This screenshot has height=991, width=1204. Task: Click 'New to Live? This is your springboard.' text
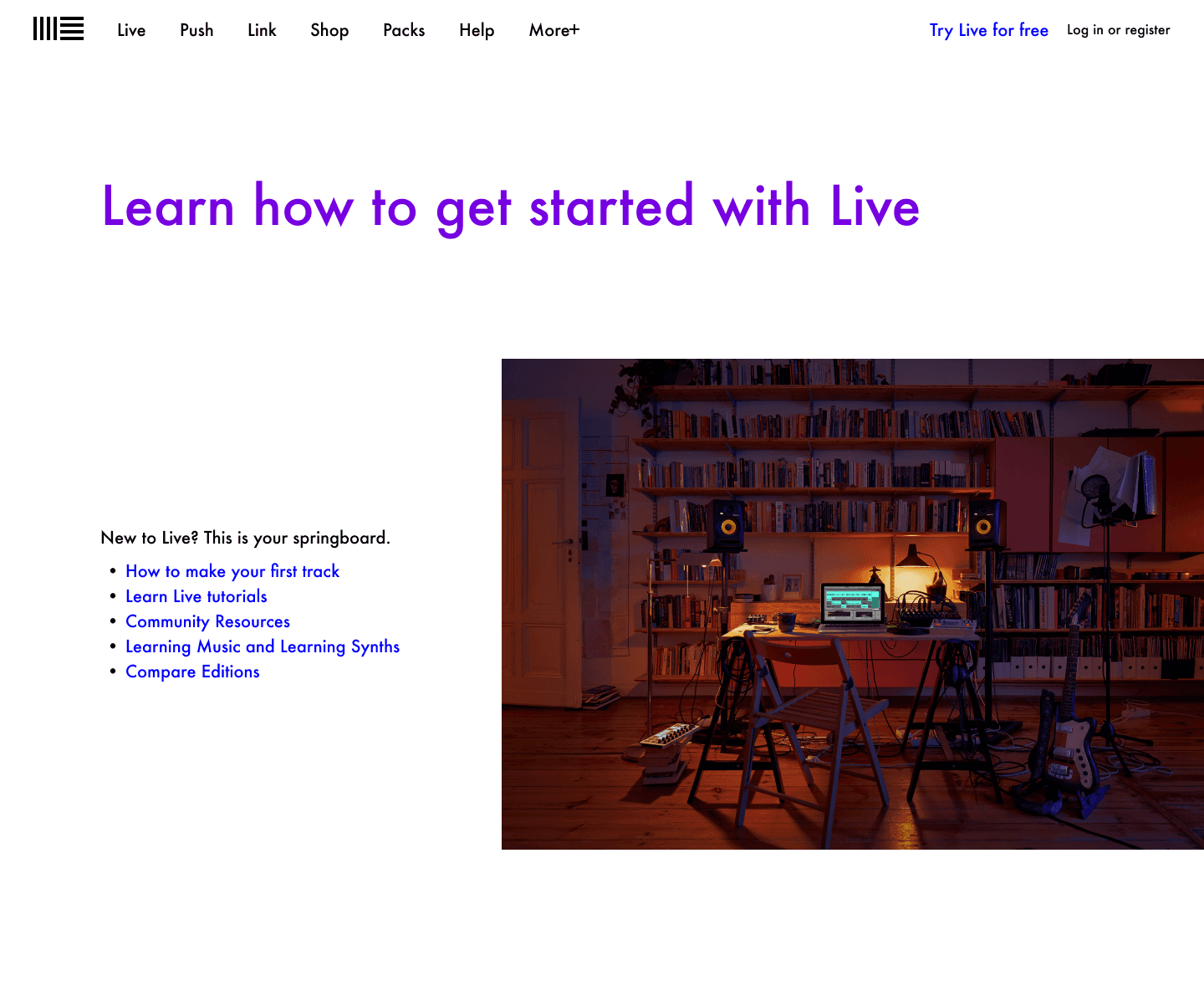pyautogui.click(x=245, y=538)
